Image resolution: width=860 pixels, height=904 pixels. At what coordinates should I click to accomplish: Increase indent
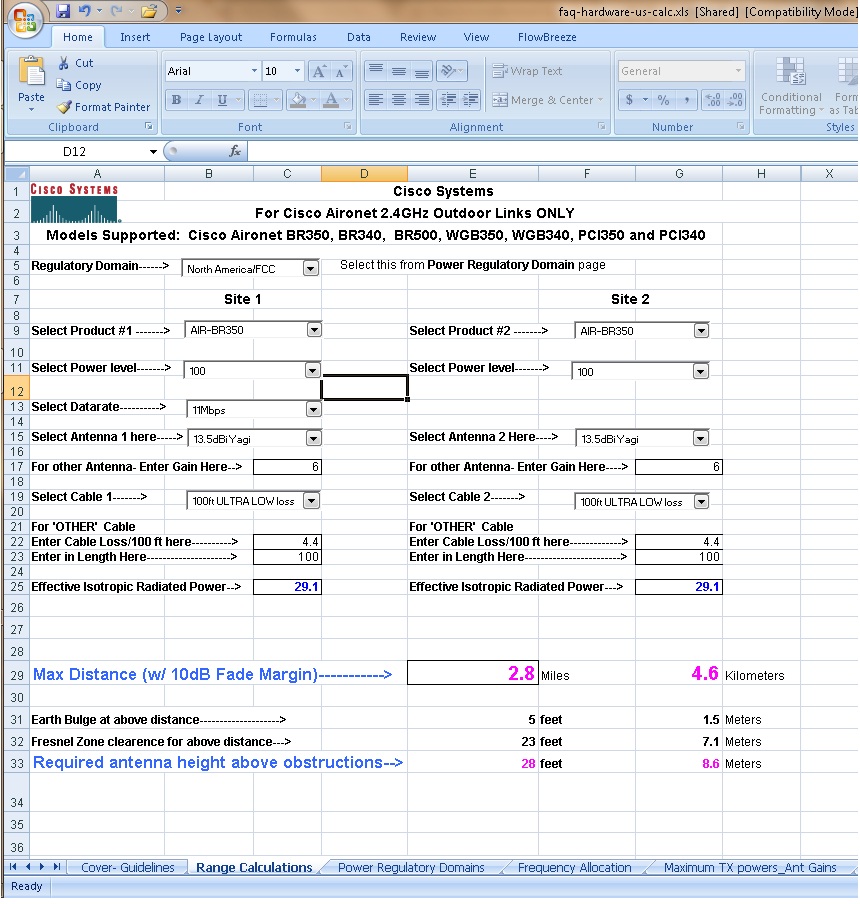coord(470,100)
